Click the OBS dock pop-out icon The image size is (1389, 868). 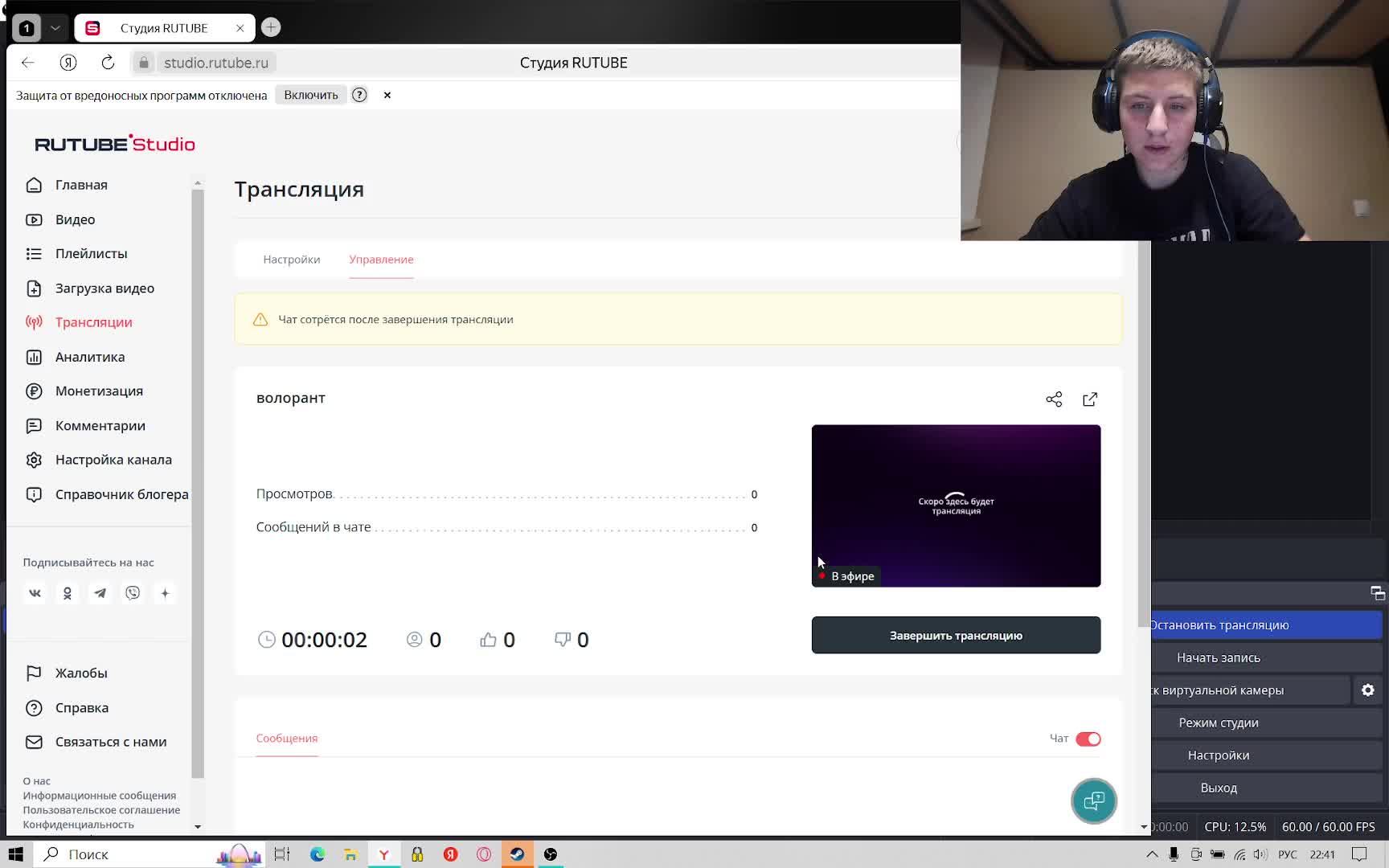point(1378,593)
